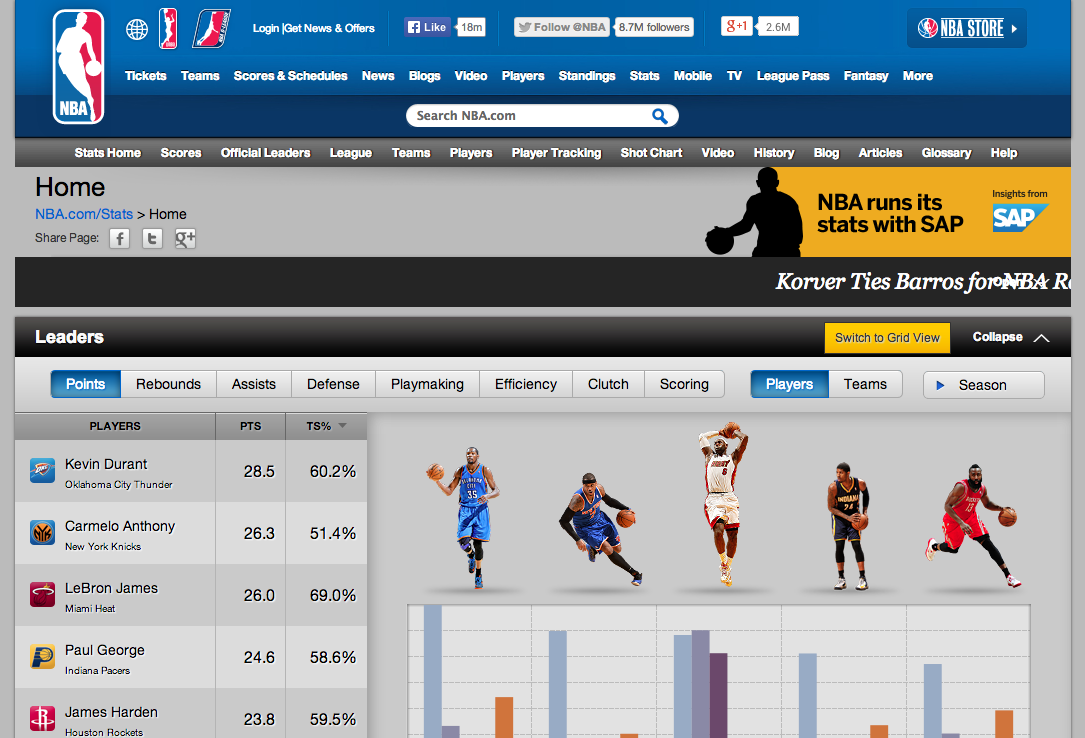Sort by TS% column arrow
The height and width of the screenshot is (738, 1085).
342,426
